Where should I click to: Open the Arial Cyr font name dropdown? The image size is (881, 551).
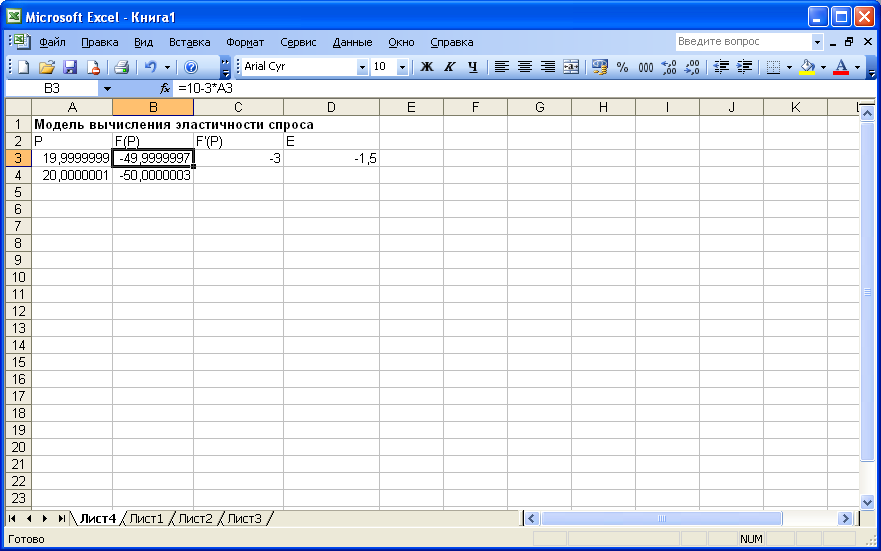coord(362,67)
